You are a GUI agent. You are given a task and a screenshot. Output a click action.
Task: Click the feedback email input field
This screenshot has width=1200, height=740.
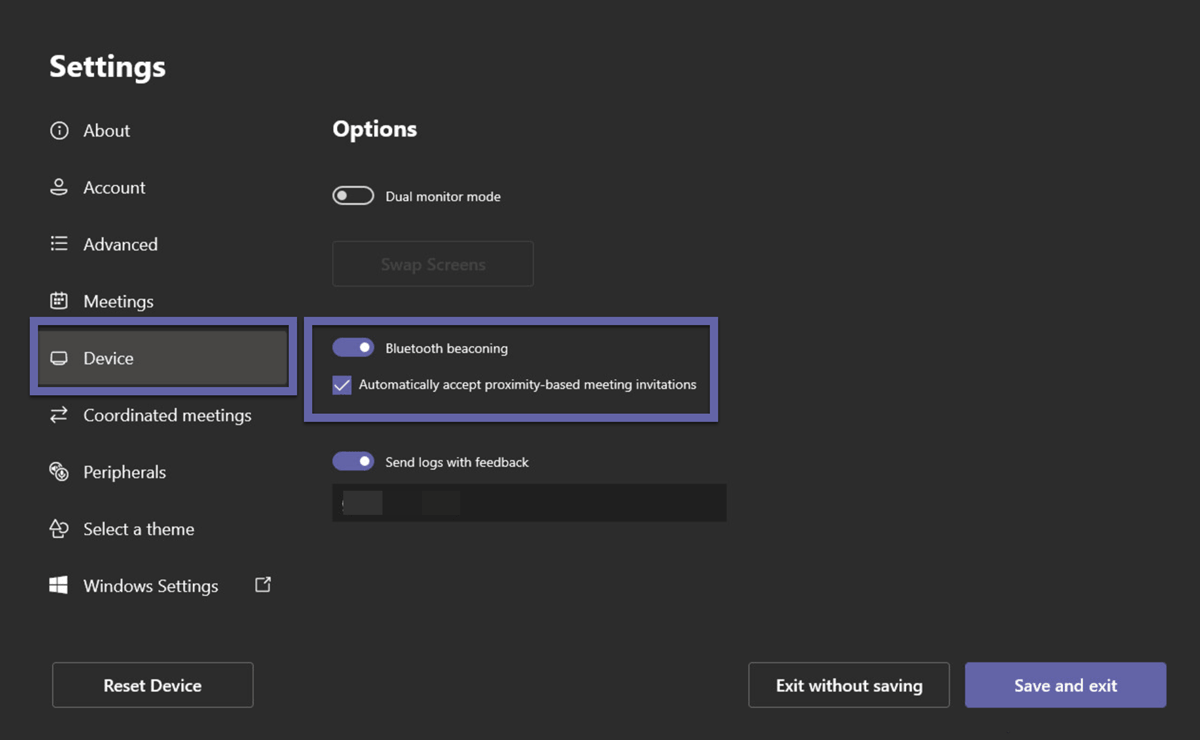(529, 503)
